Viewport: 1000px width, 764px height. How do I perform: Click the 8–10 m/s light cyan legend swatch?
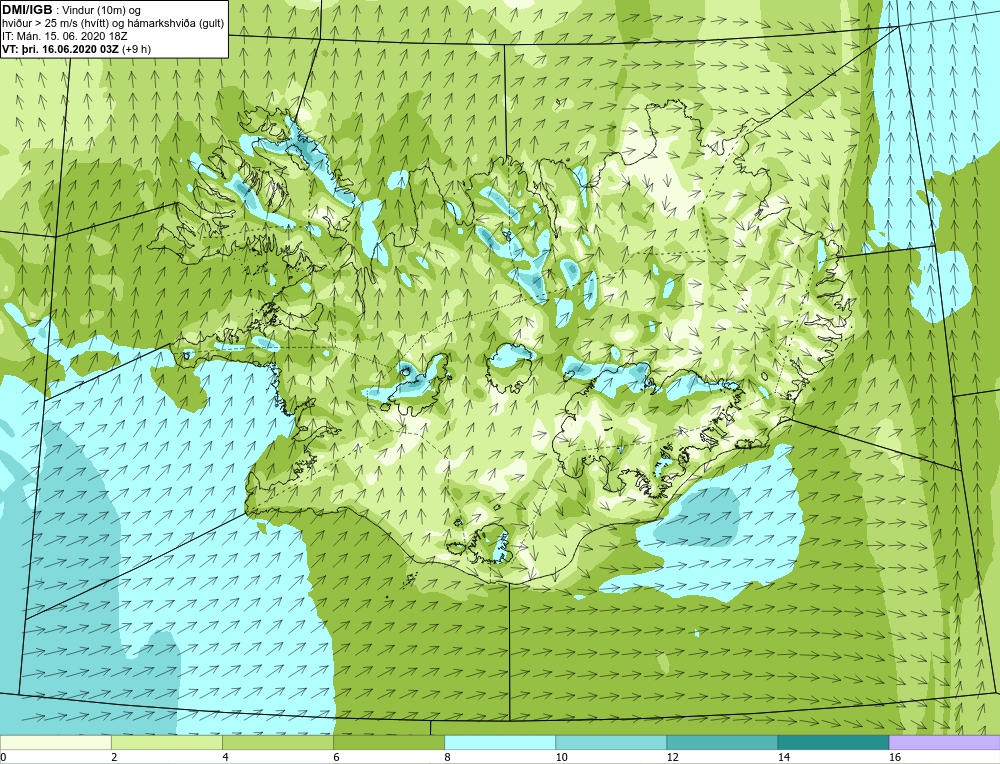coord(500,742)
